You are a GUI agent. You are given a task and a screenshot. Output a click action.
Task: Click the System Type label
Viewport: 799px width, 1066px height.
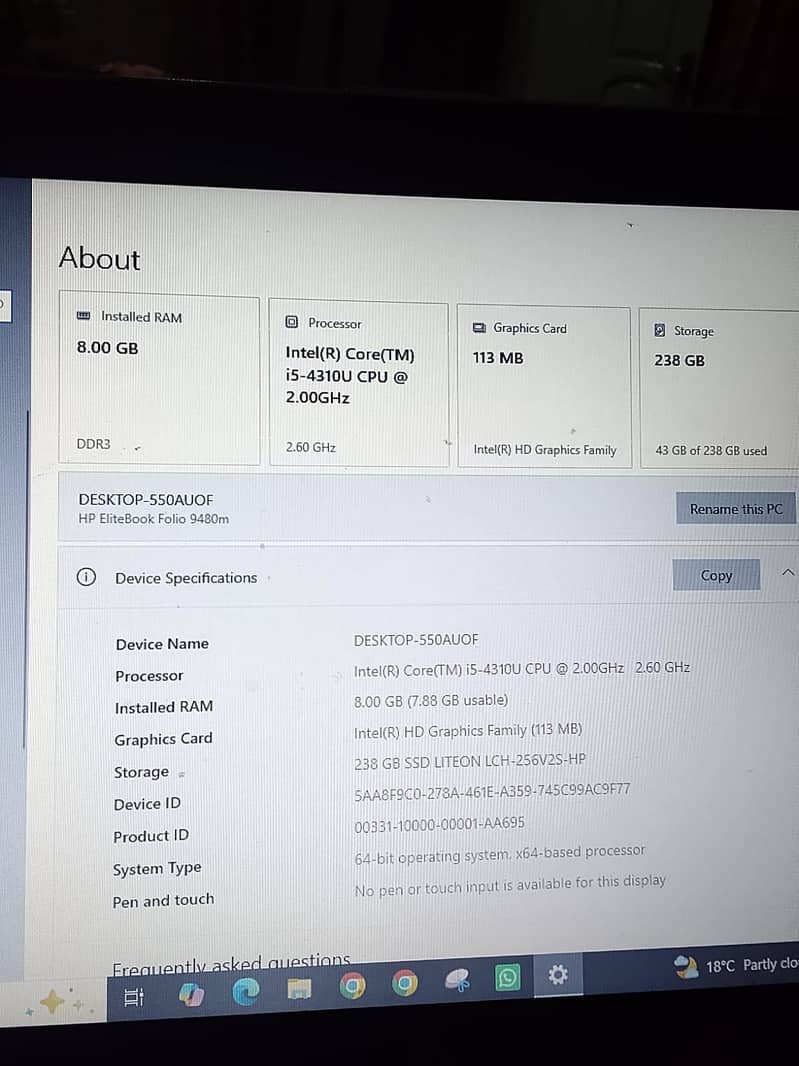pyautogui.click(x=157, y=869)
